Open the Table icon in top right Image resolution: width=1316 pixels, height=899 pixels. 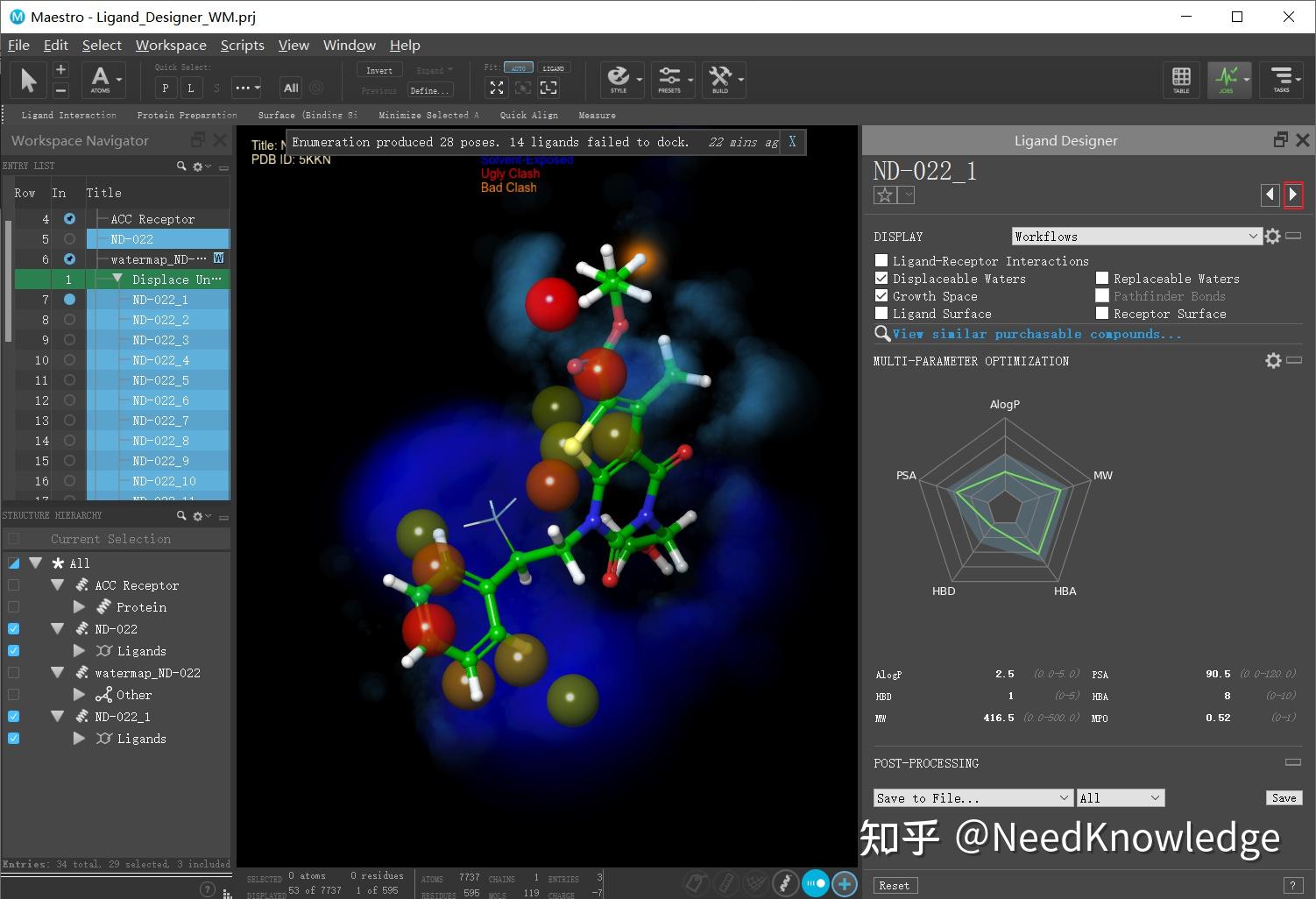(x=1180, y=80)
